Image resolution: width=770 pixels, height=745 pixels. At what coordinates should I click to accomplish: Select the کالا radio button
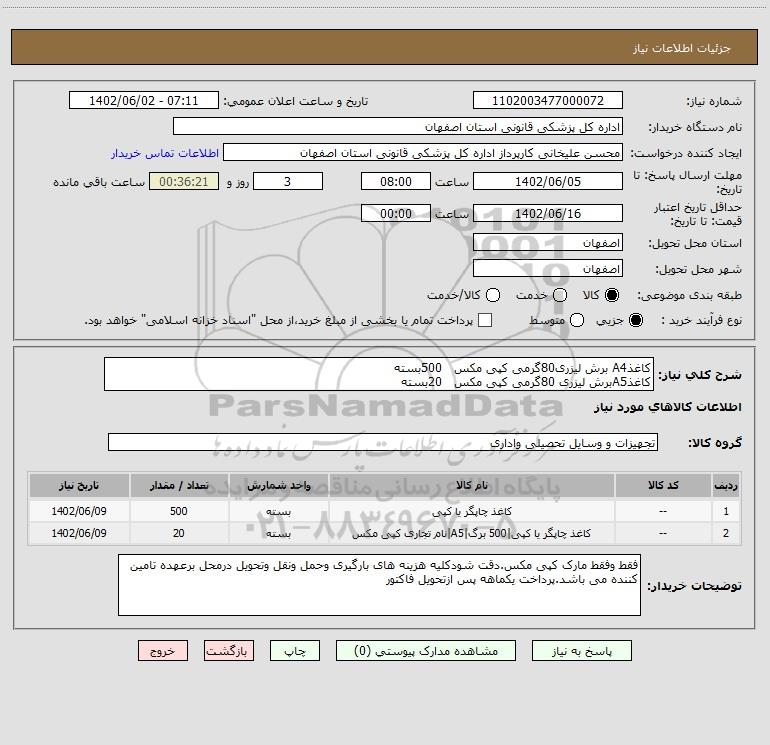click(x=612, y=295)
